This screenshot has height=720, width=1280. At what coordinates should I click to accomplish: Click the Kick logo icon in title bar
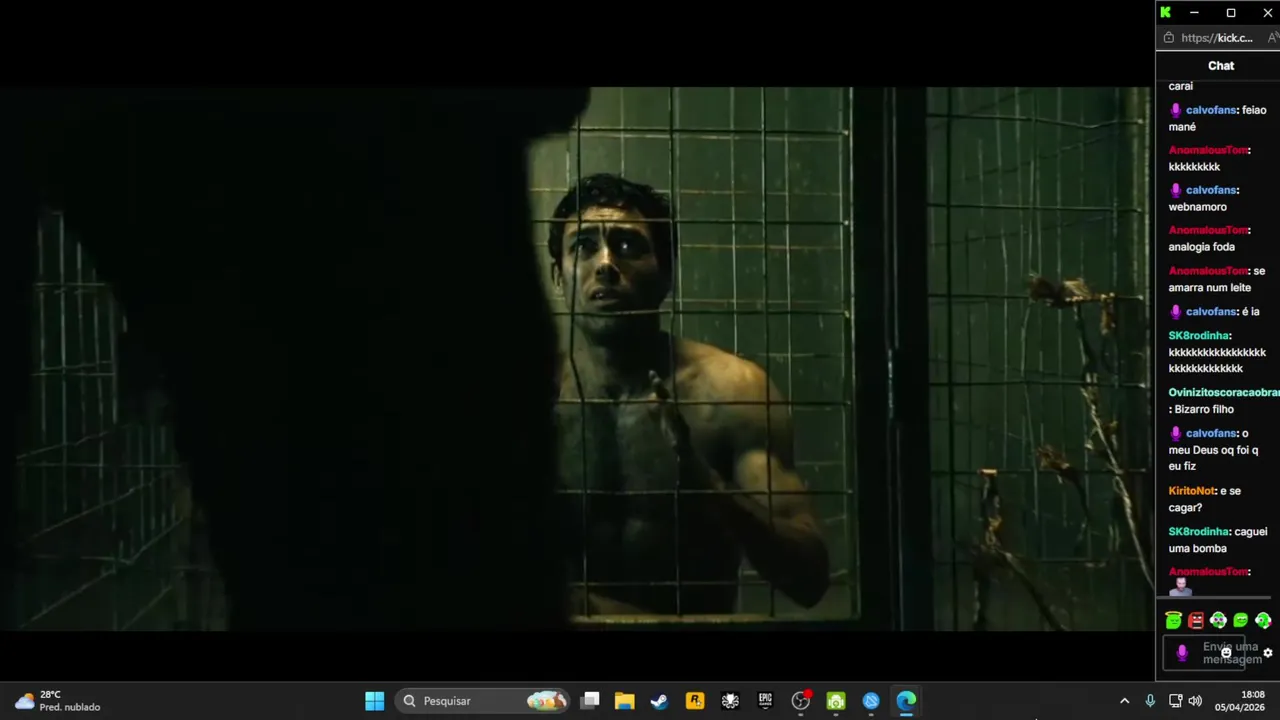point(1165,12)
